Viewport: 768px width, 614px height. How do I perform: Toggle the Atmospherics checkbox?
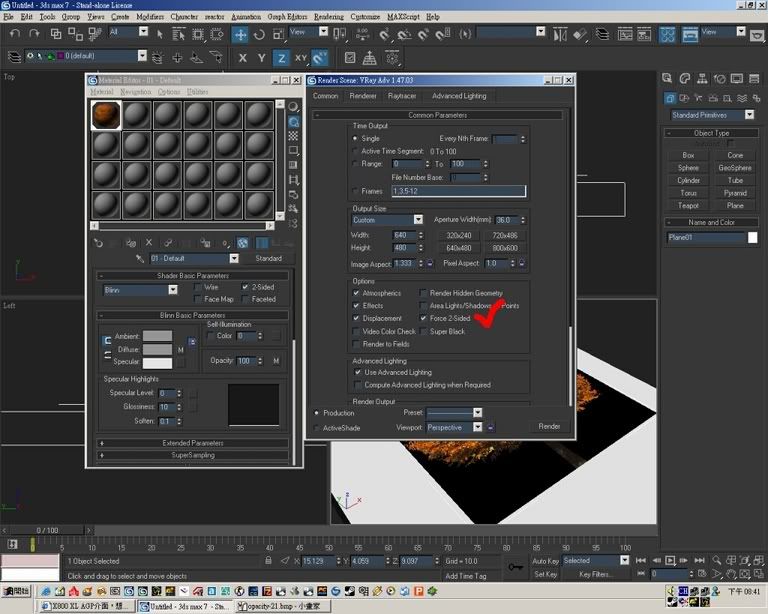point(356,293)
